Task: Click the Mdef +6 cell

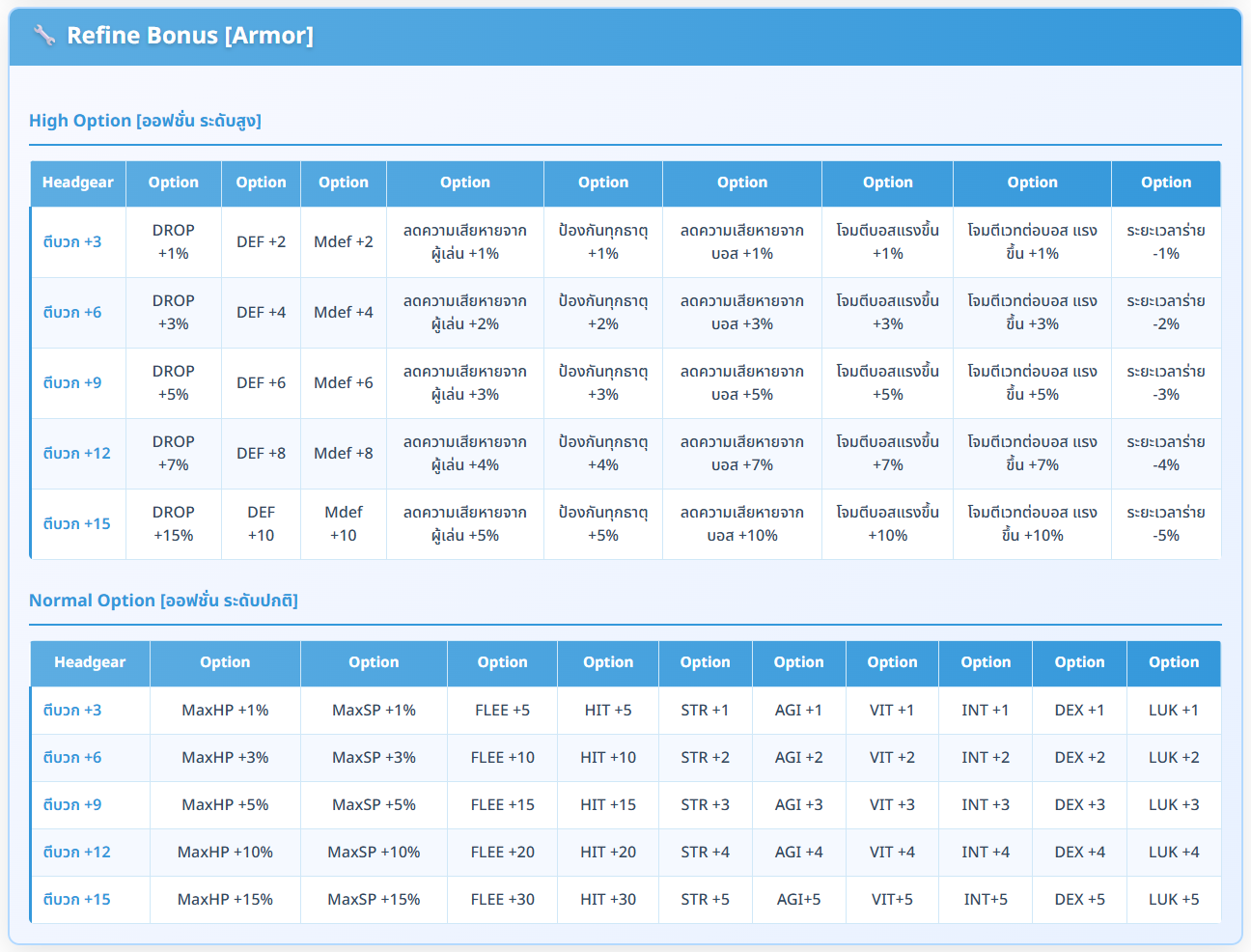Action: 343,383
